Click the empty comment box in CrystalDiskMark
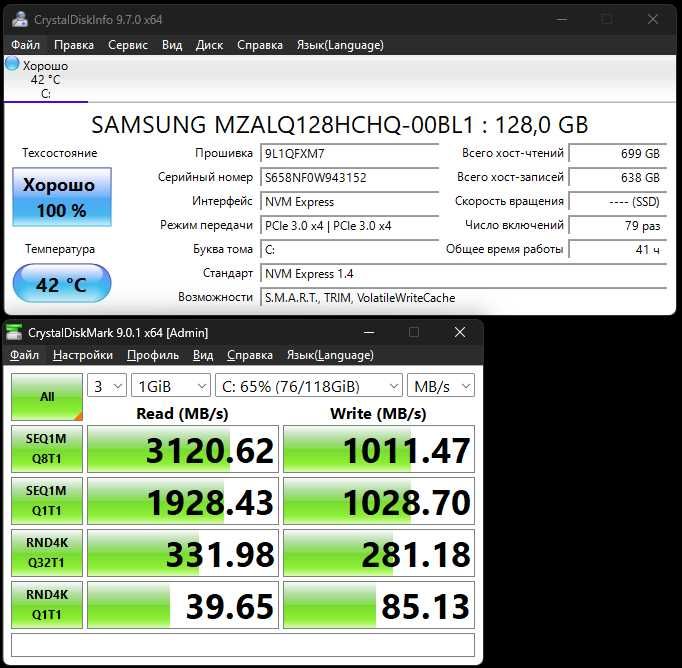The image size is (682, 668). [x=243, y=645]
